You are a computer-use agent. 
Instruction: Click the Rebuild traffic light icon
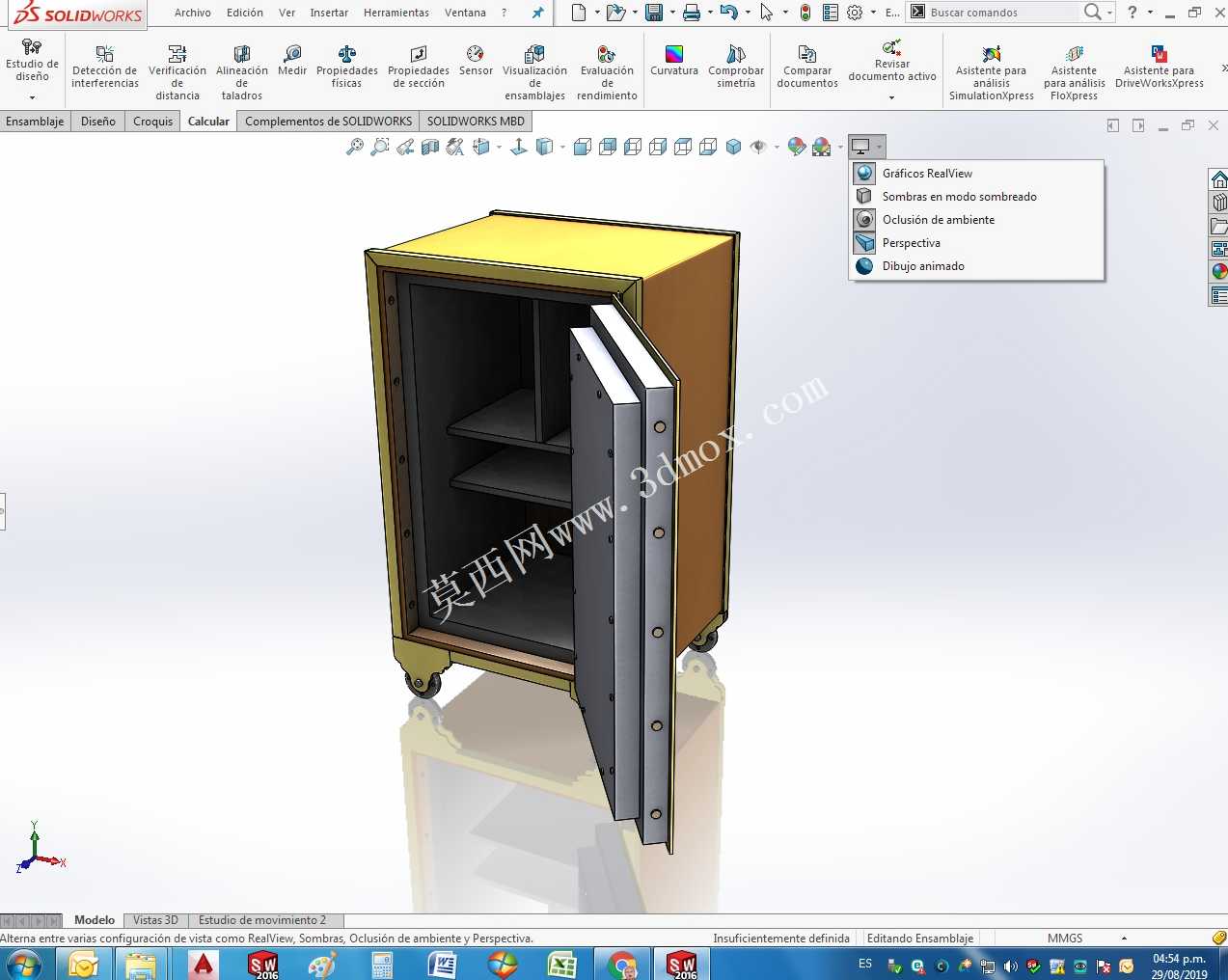pos(805,13)
